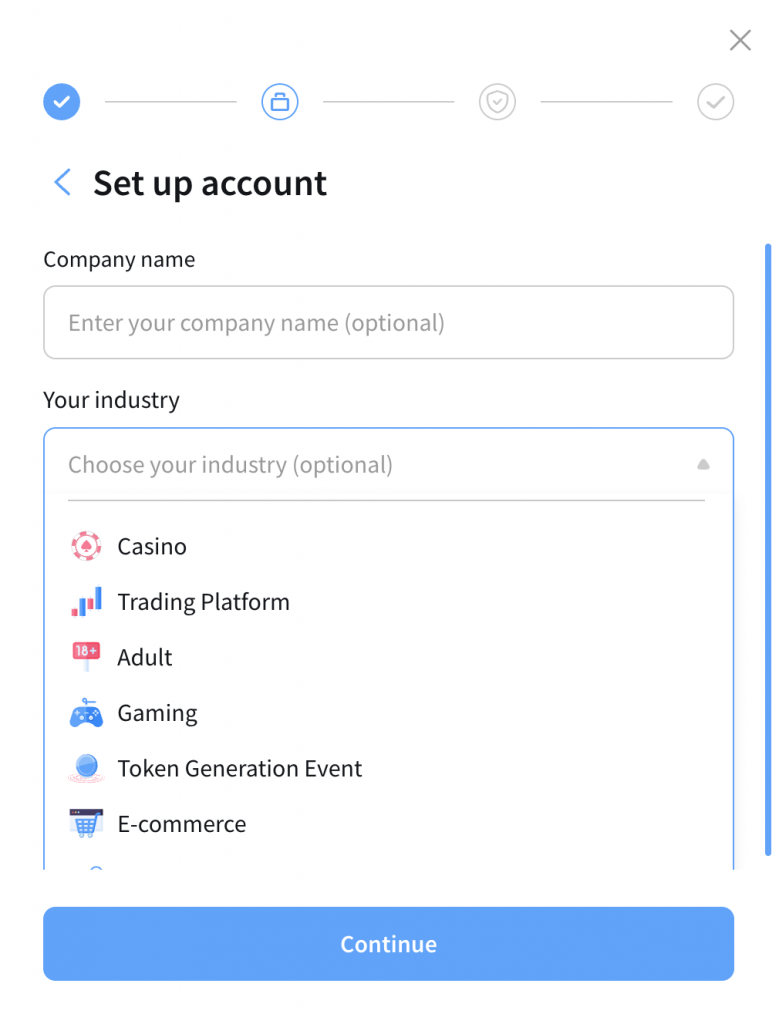Click the lock step icon
Viewport: 779px width, 1024px height.
[280, 101]
